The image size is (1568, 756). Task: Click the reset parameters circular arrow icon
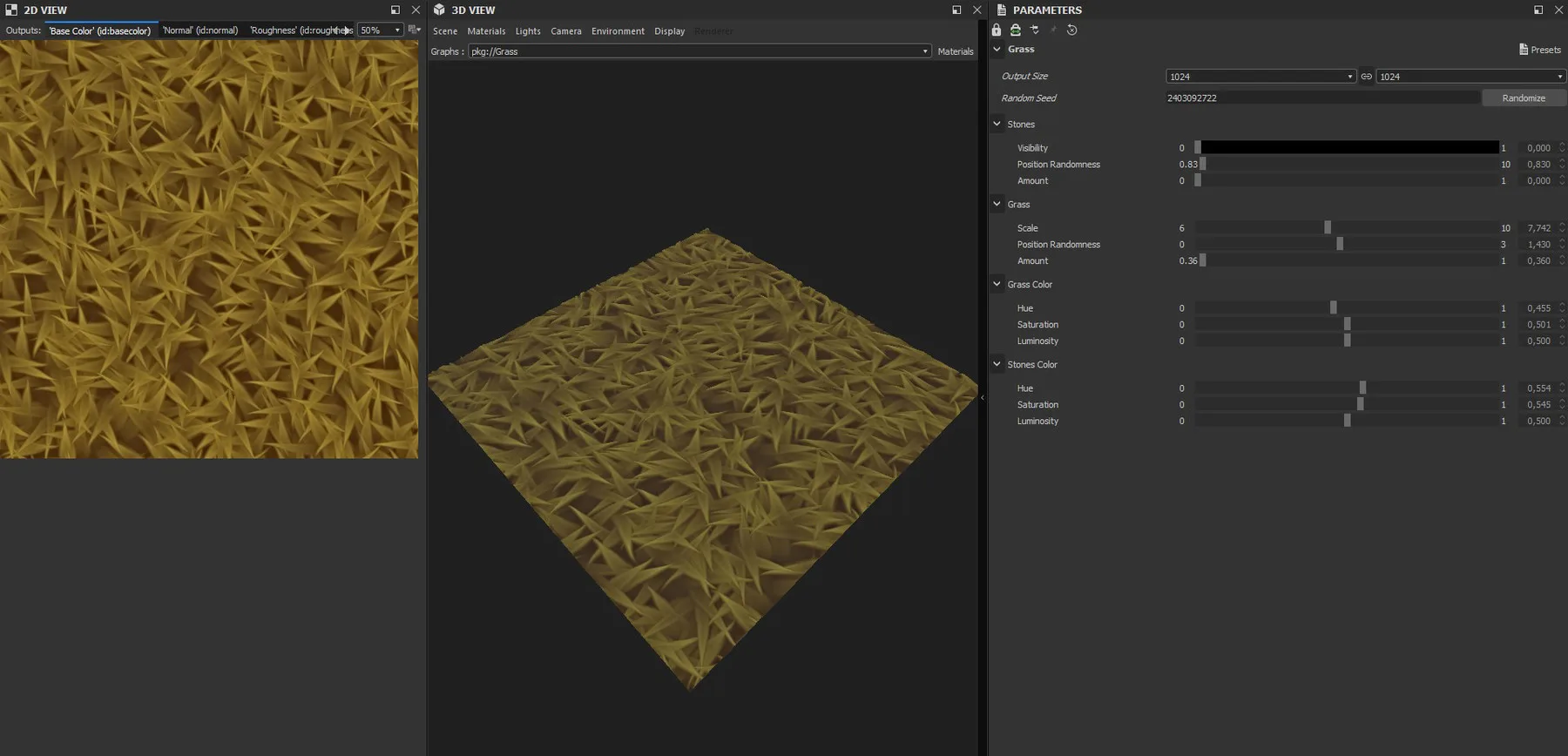coord(1072,30)
